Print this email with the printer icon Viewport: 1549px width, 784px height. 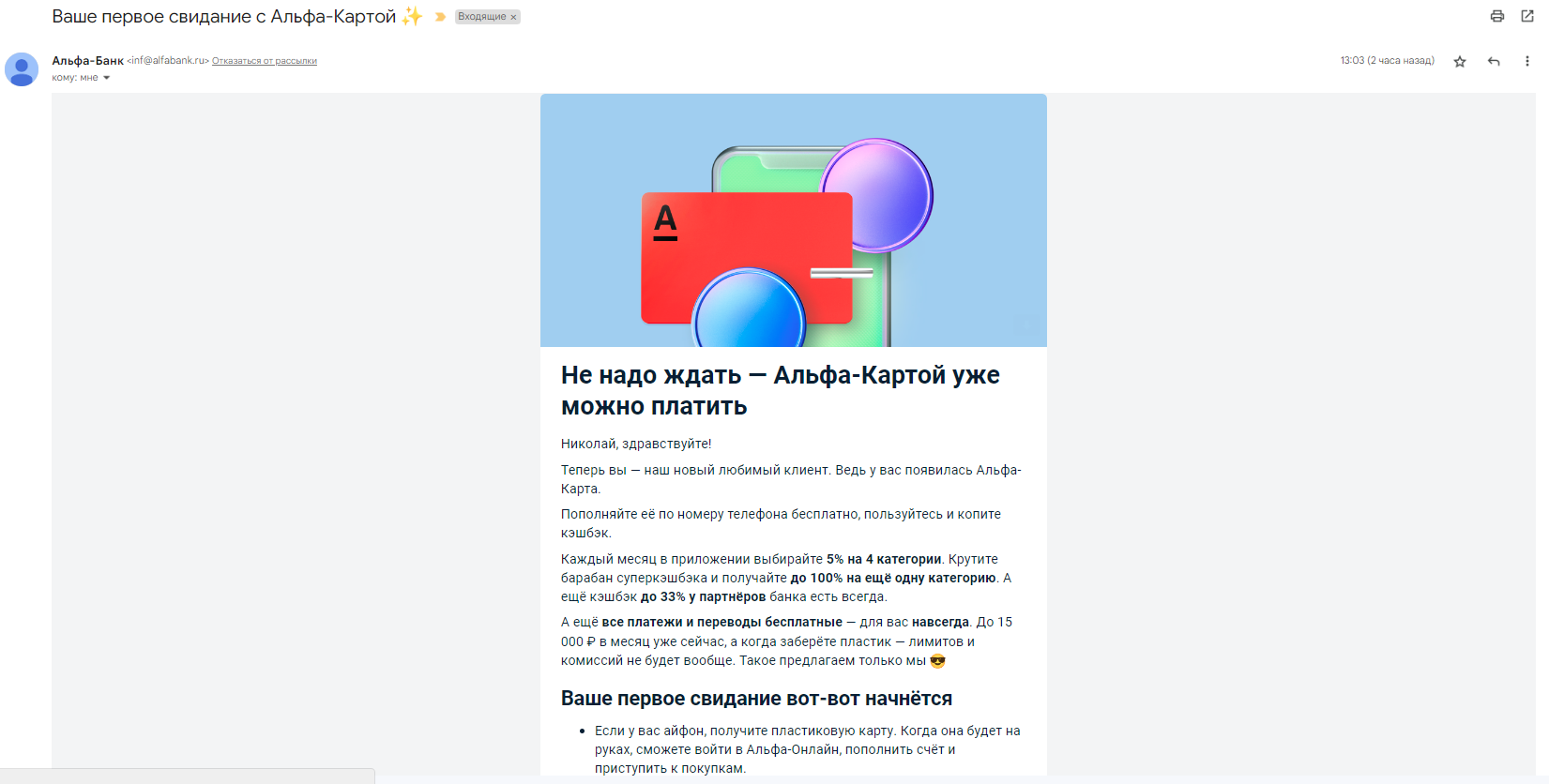click(x=1497, y=16)
